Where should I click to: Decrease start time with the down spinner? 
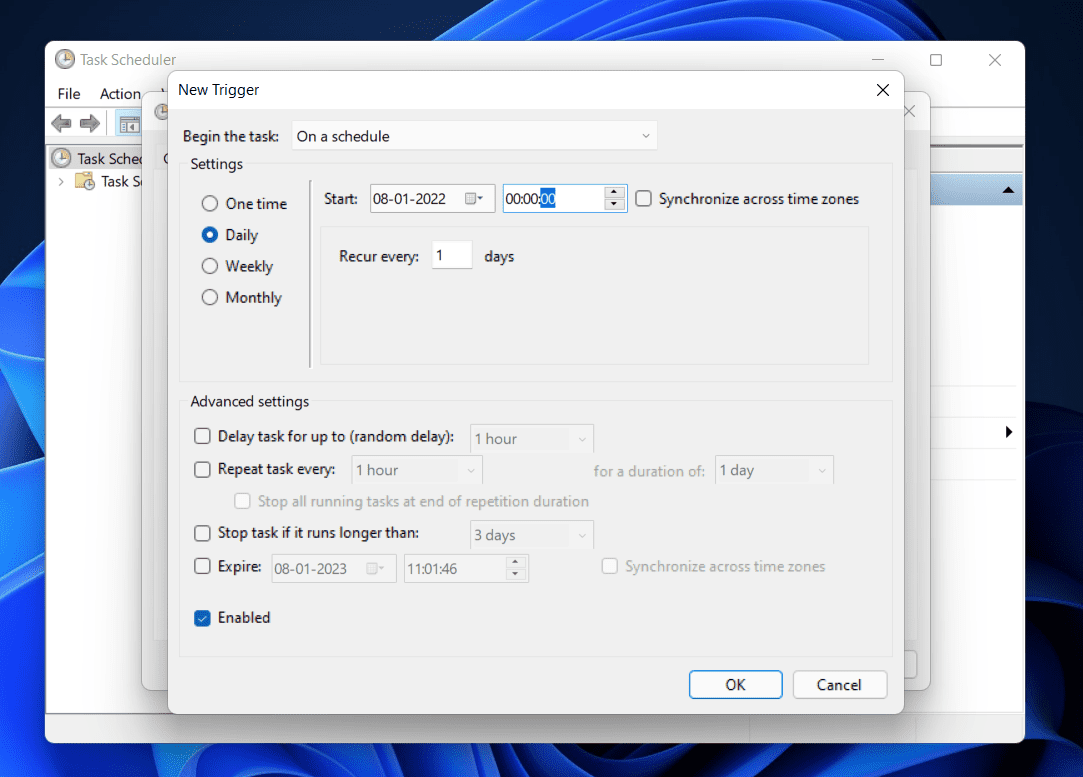[614, 204]
